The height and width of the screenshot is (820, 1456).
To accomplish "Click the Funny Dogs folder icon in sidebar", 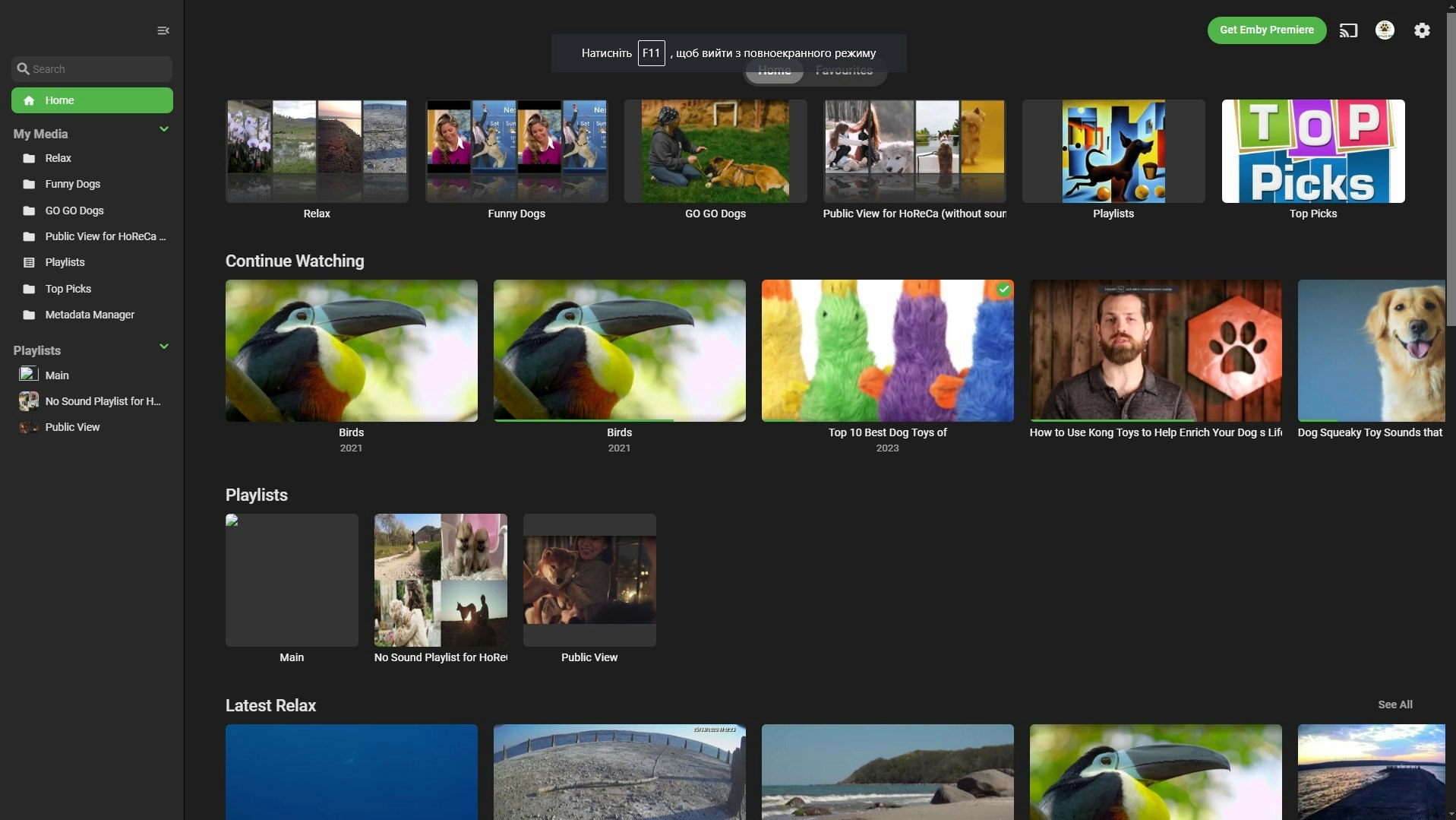I will click(x=29, y=184).
